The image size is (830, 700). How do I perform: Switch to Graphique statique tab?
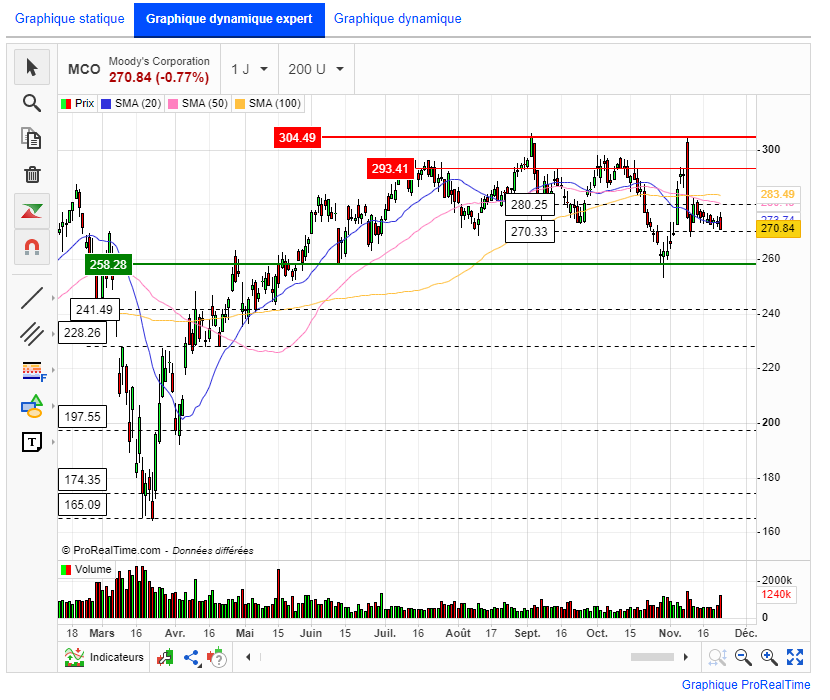click(70, 19)
